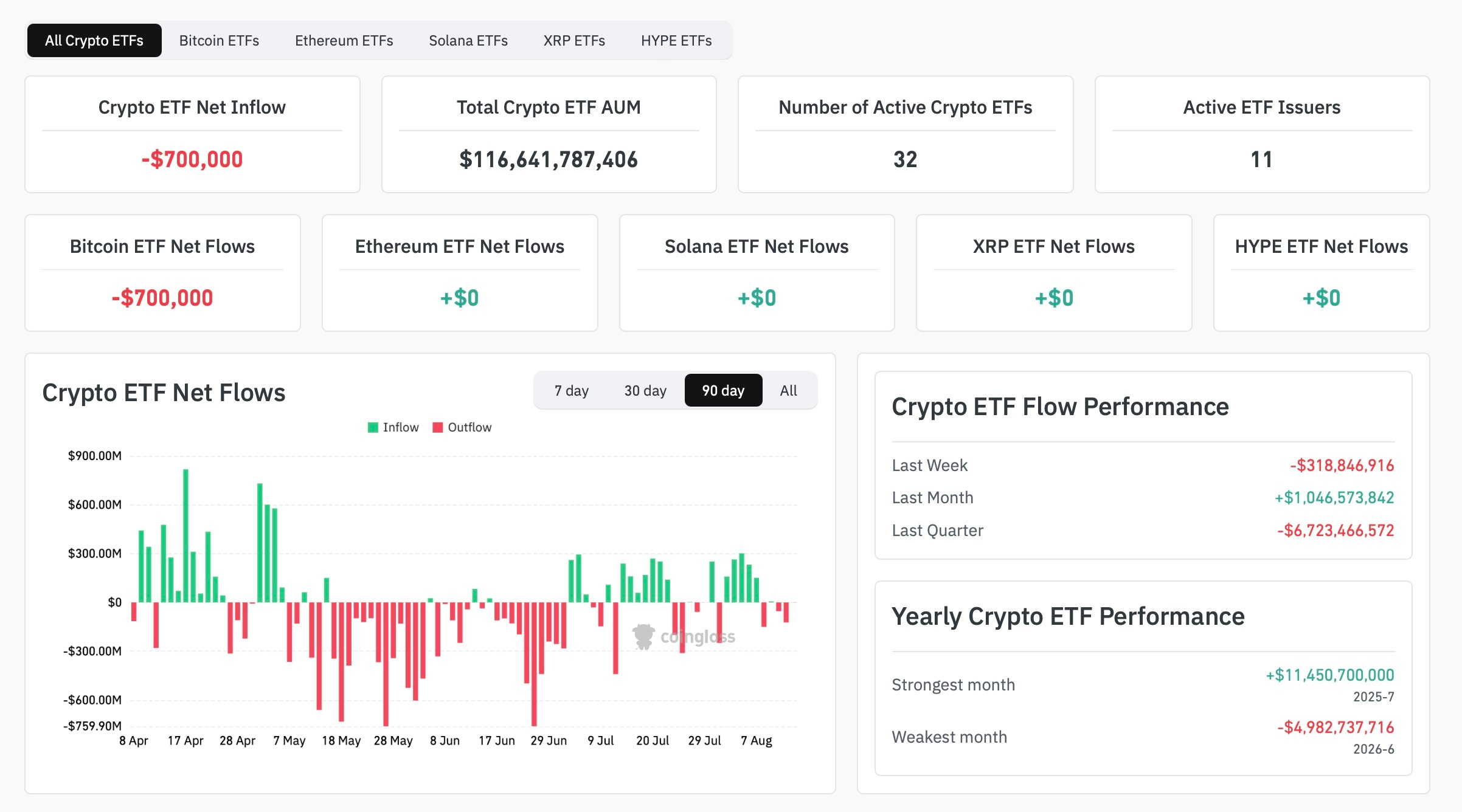Show All time range on the chart

point(789,390)
